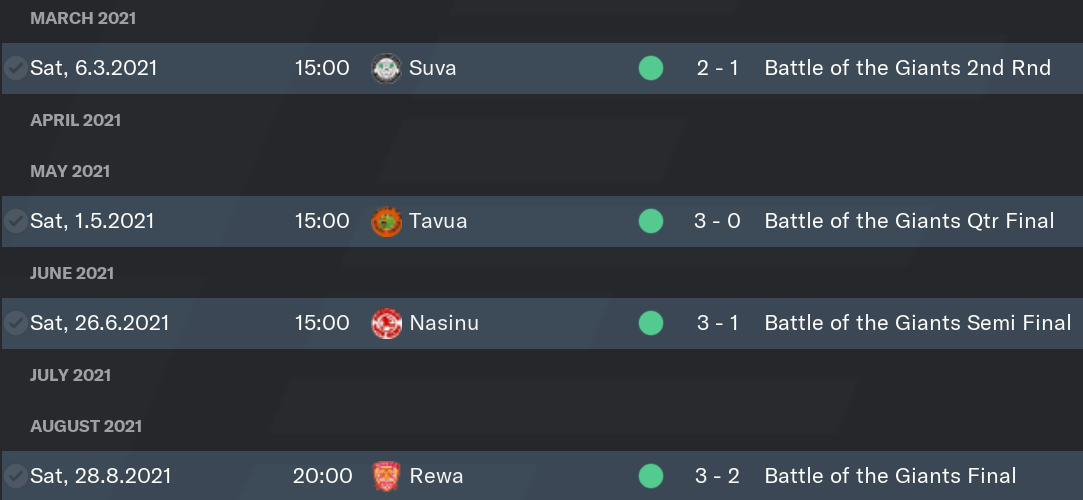Click the green win indicator for Rewa match
Viewport: 1083px width, 500px height.
click(651, 477)
